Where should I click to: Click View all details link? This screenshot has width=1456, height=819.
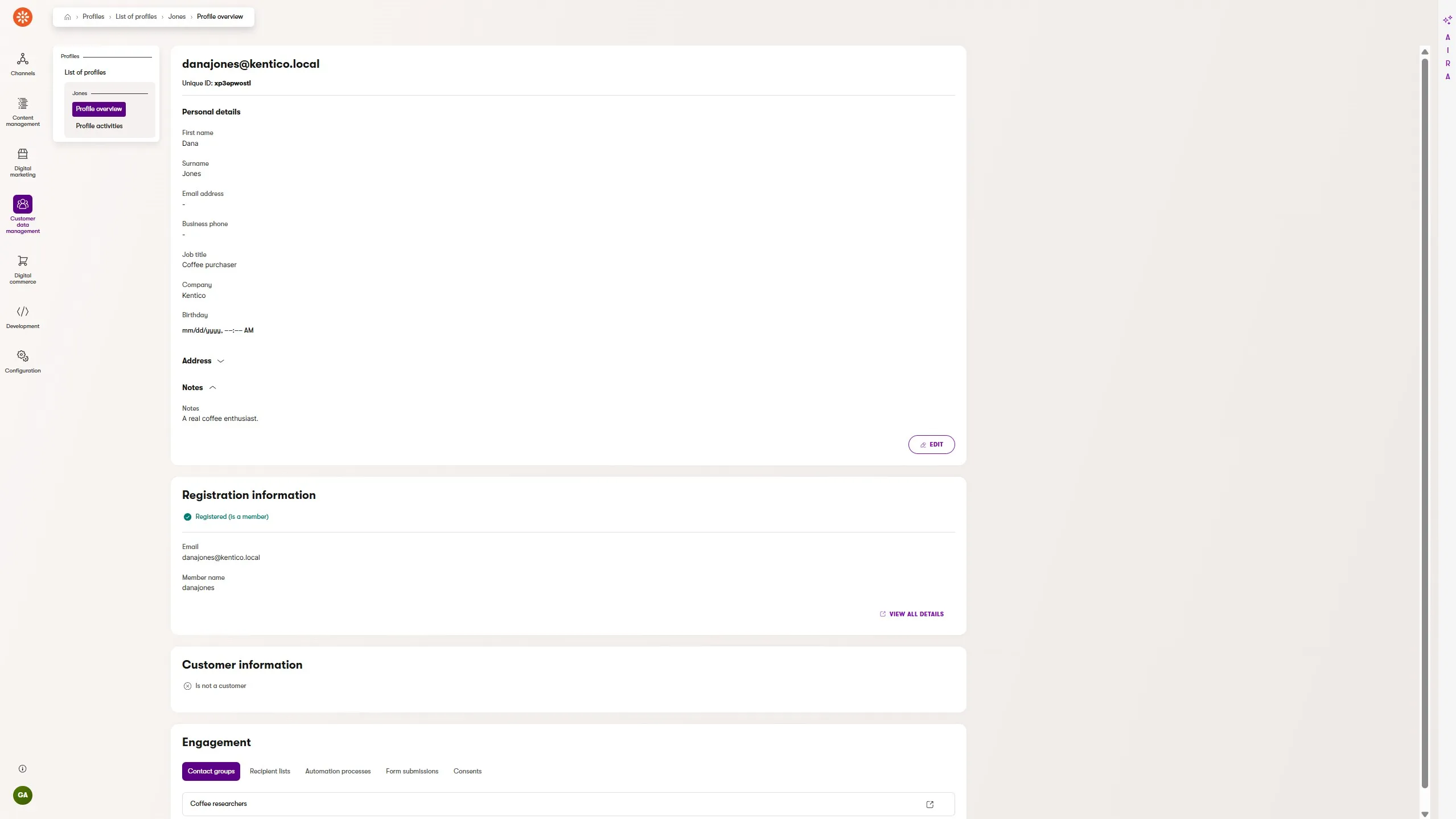coord(911,614)
